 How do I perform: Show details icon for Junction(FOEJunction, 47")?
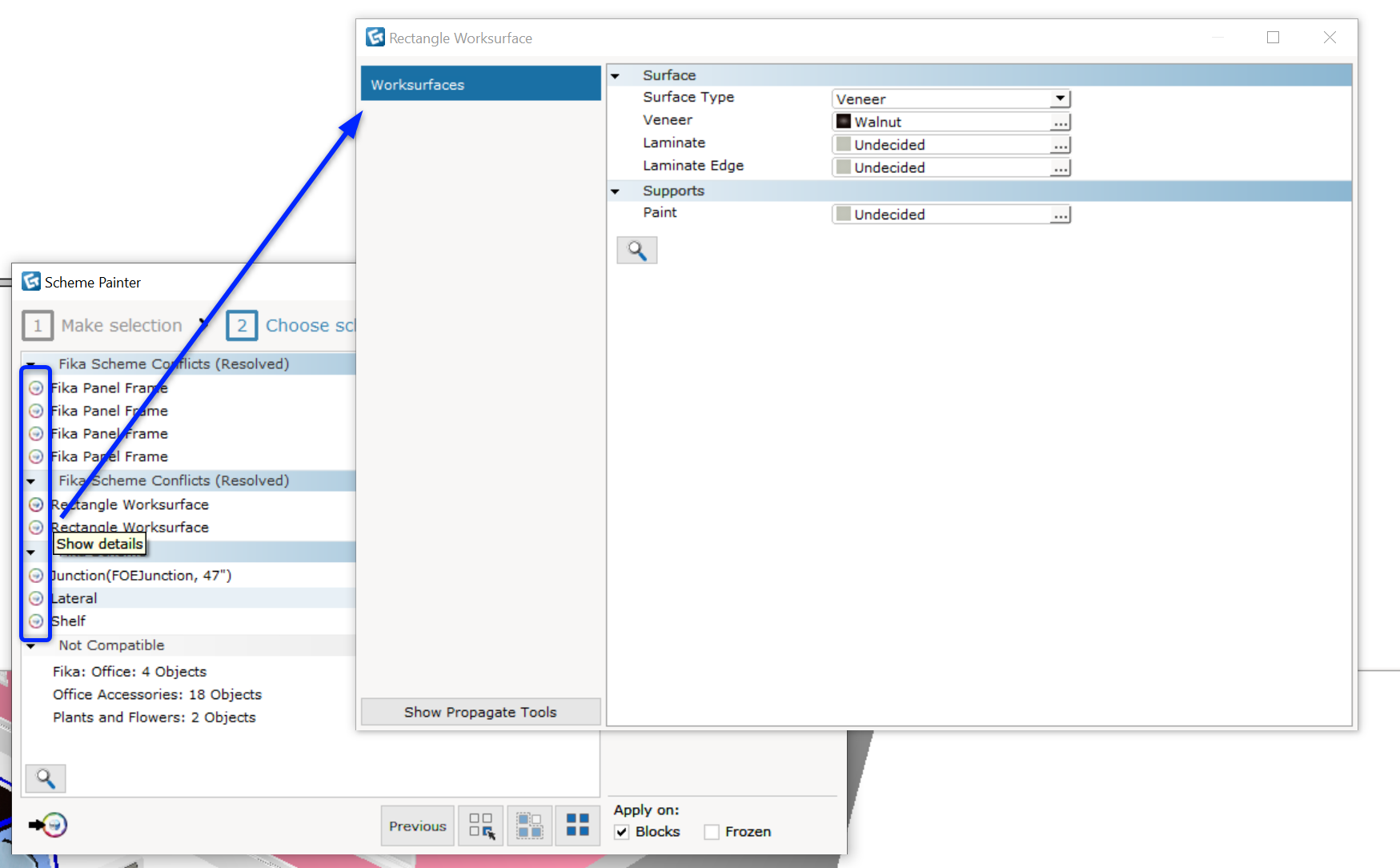coord(36,576)
